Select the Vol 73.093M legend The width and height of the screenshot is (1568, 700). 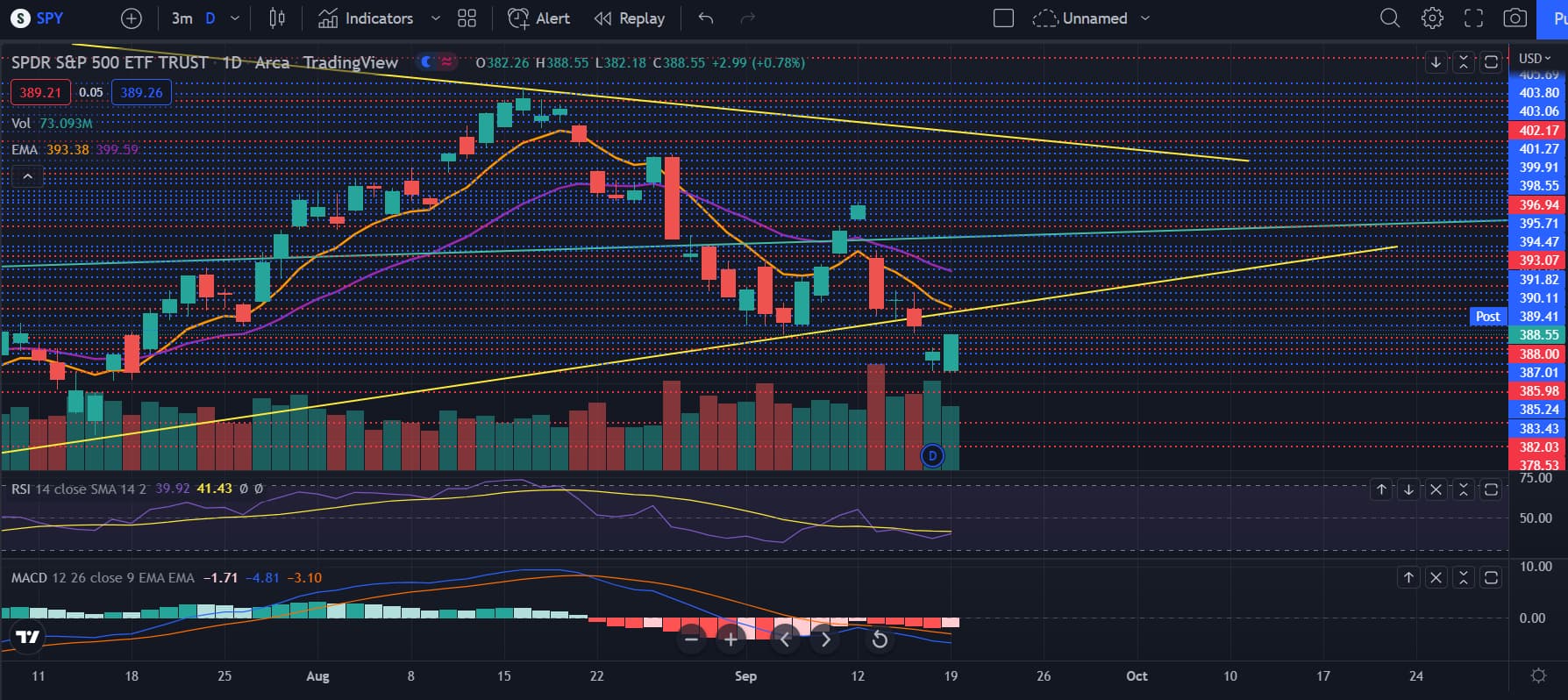click(52, 123)
